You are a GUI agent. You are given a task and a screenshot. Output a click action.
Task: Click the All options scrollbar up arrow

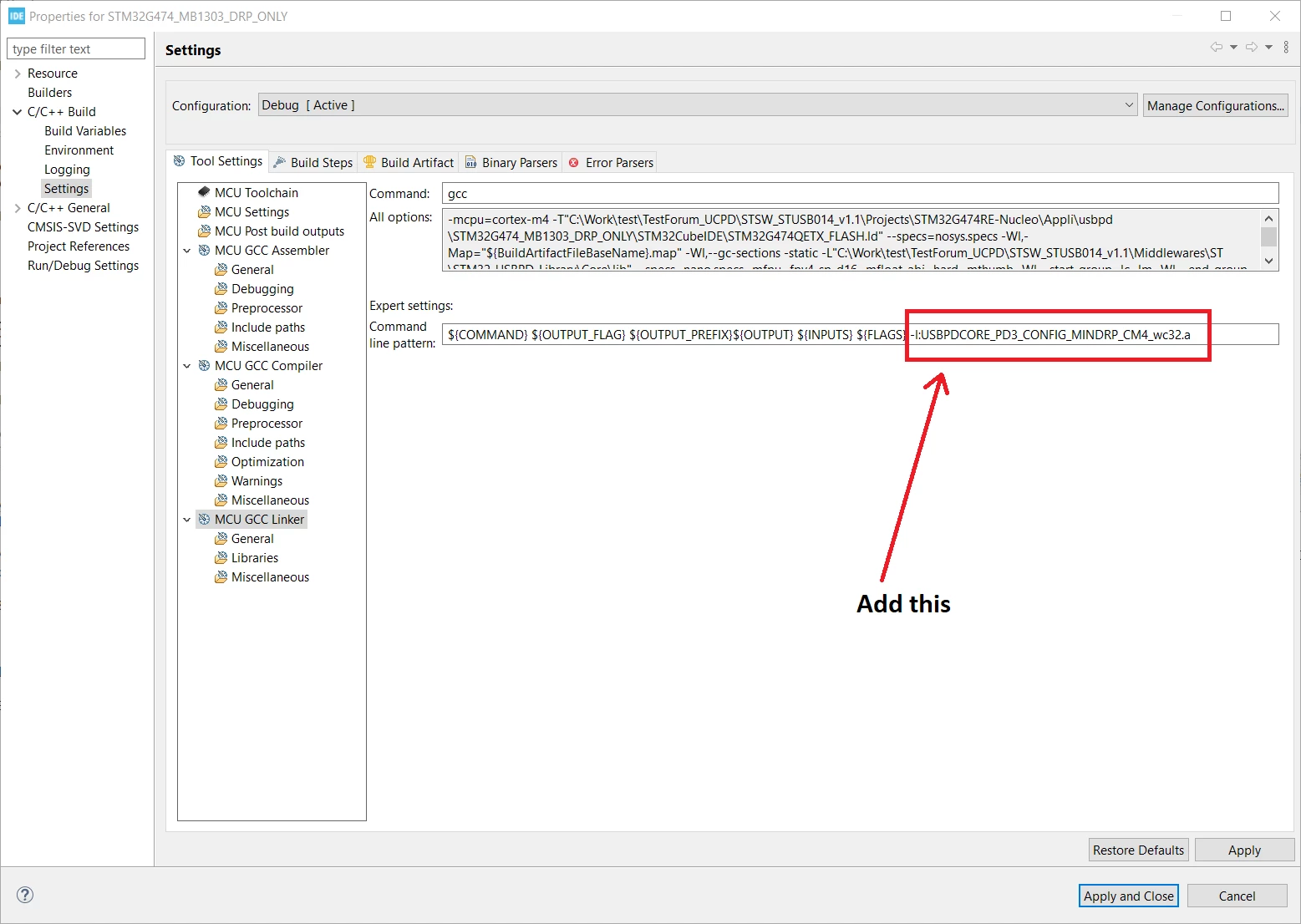click(1268, 218)
